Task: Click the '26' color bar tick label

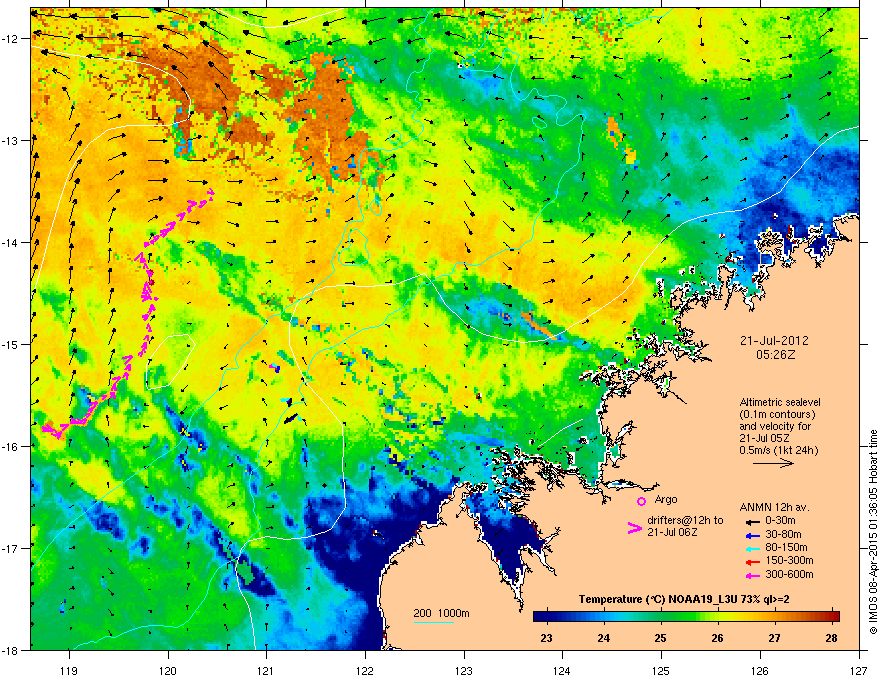Action: [717, 638]
